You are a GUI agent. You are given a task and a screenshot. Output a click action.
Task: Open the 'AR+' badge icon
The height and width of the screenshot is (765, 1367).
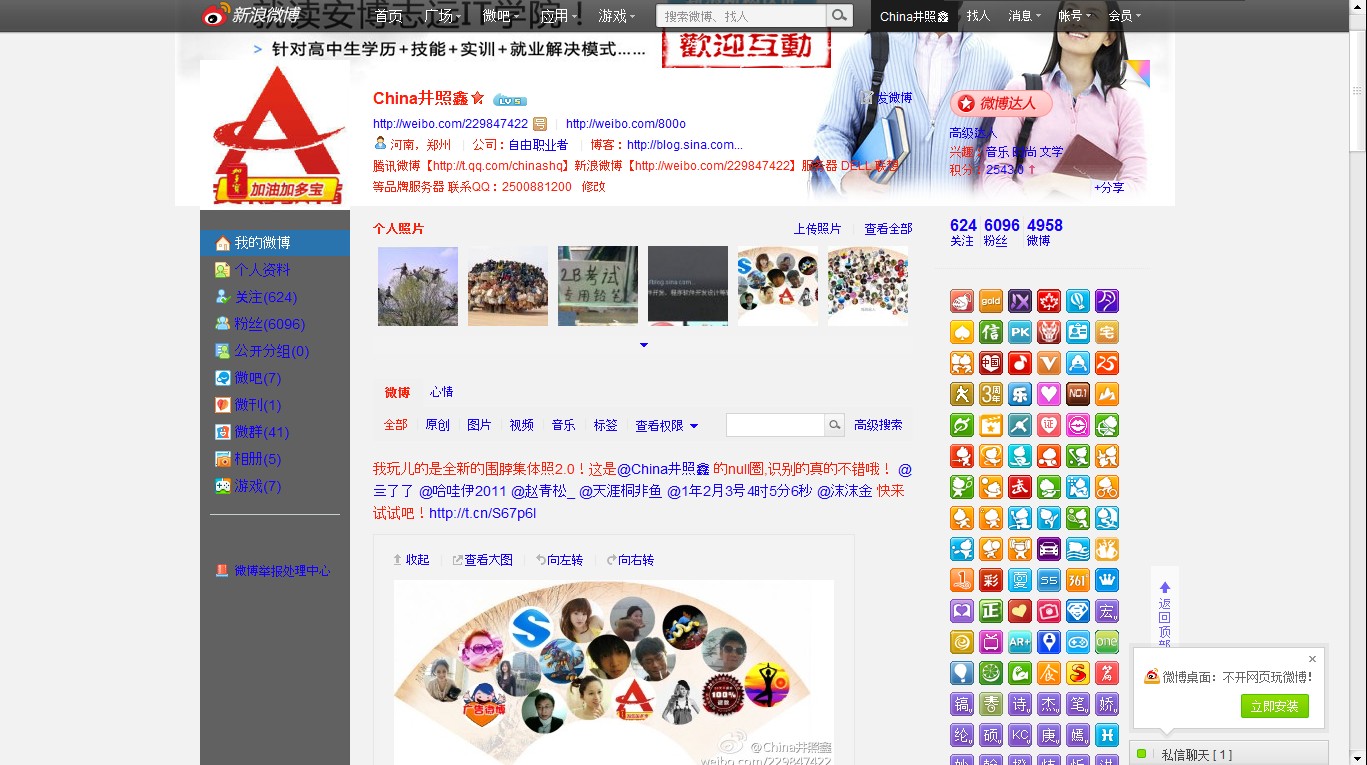(x=1020, y=642)
